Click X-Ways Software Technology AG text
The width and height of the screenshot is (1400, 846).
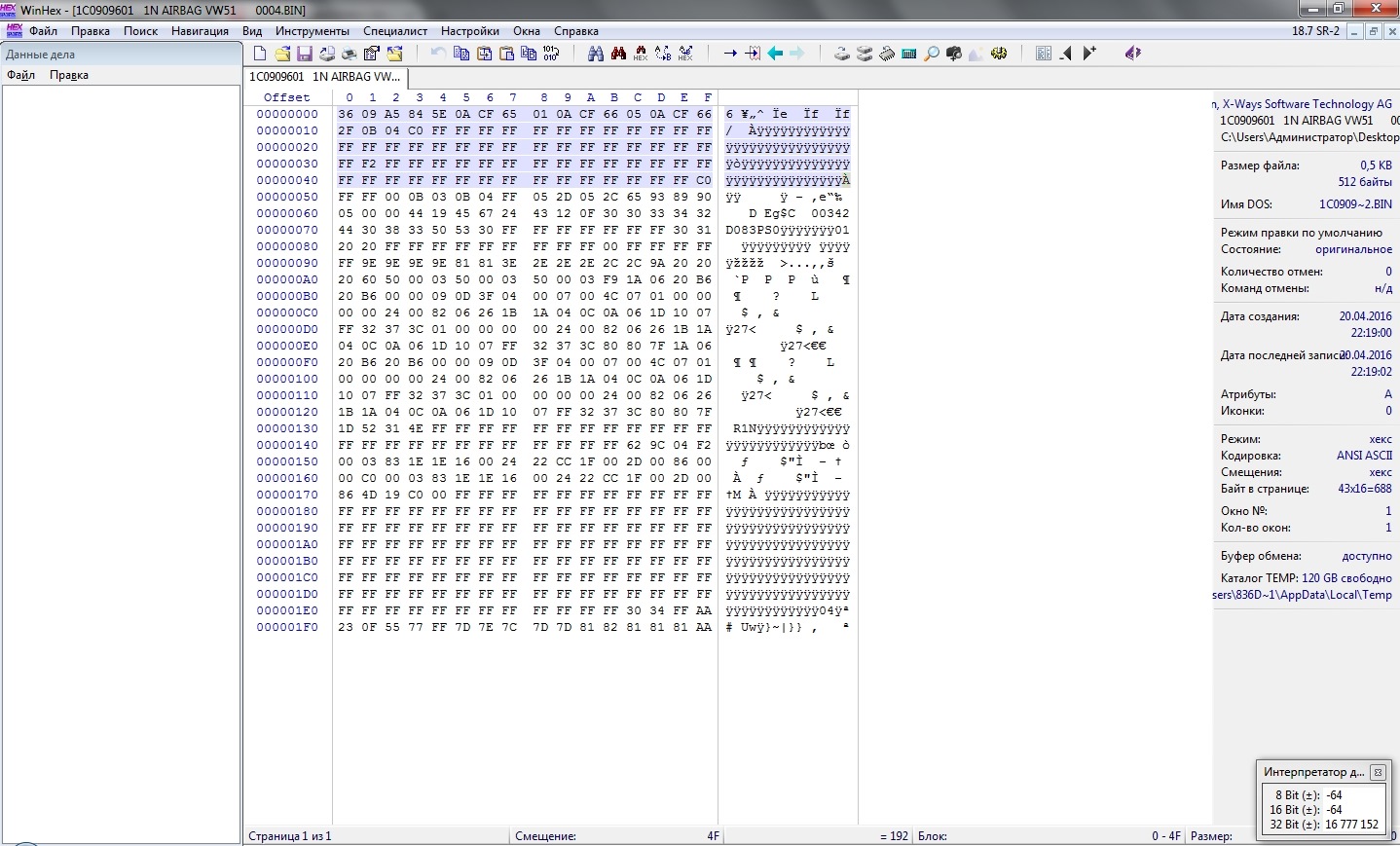[x=1307, y=104]
